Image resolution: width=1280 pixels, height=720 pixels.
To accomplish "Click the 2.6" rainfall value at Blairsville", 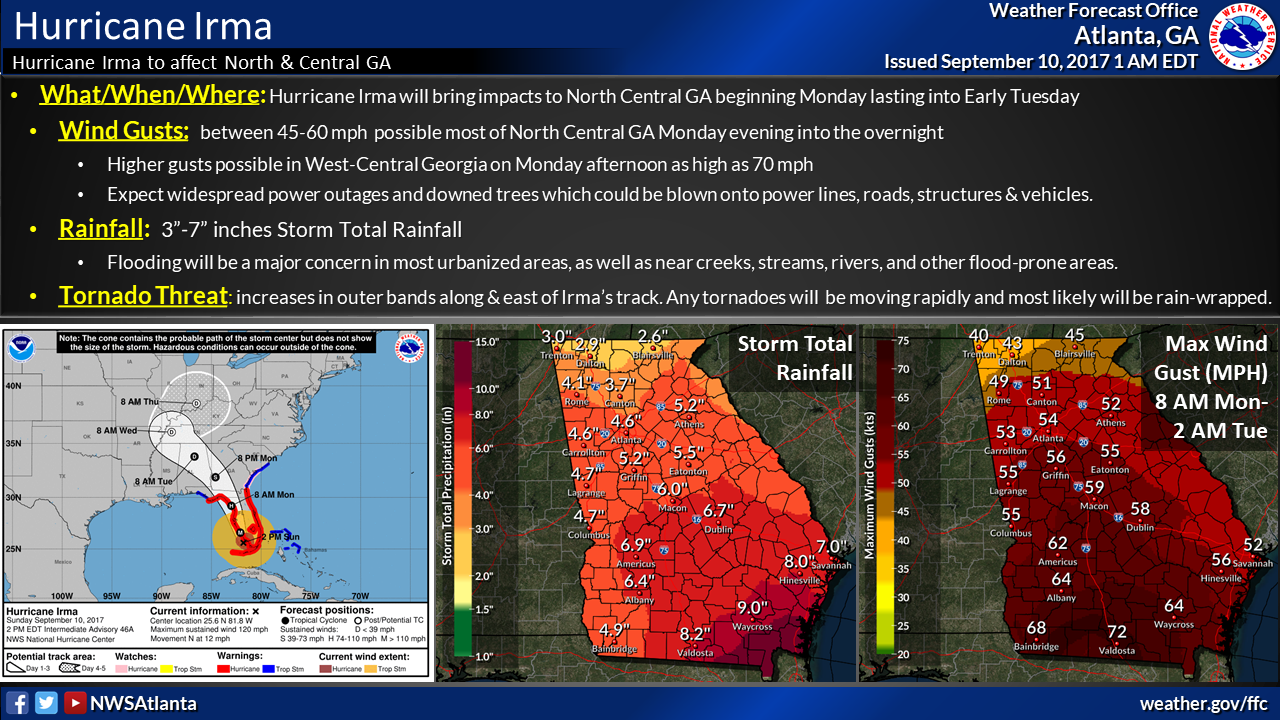I will (x=652, y=336).
